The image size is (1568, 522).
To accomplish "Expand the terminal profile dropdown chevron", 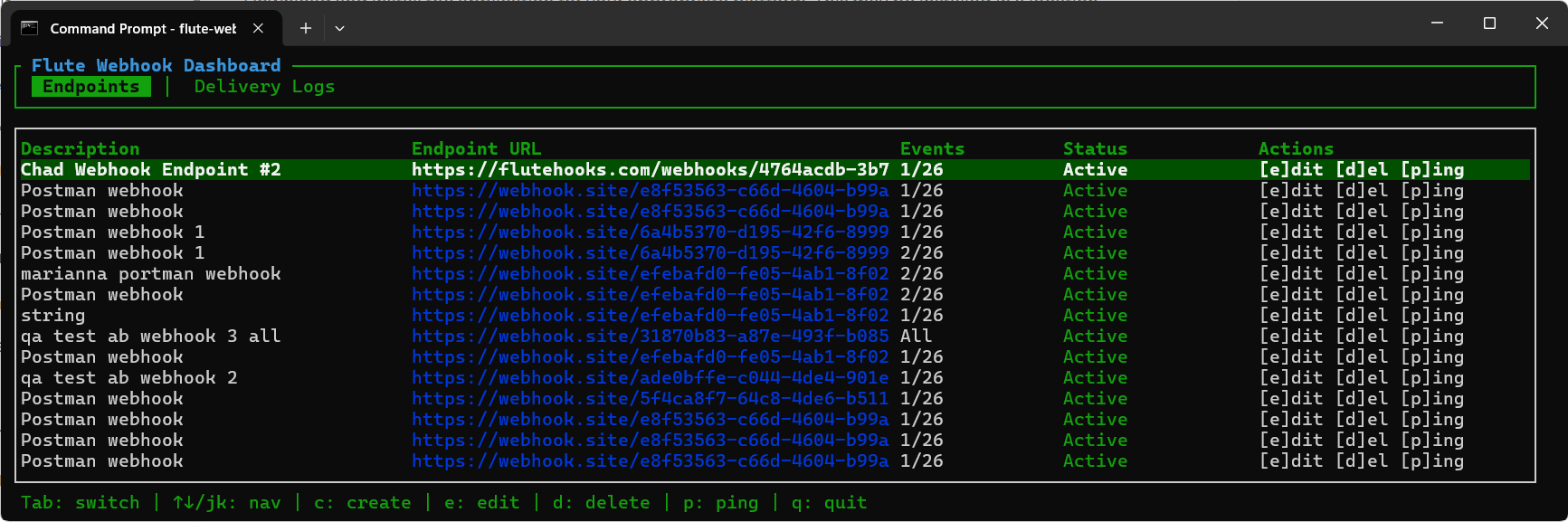I will [339, 28].
